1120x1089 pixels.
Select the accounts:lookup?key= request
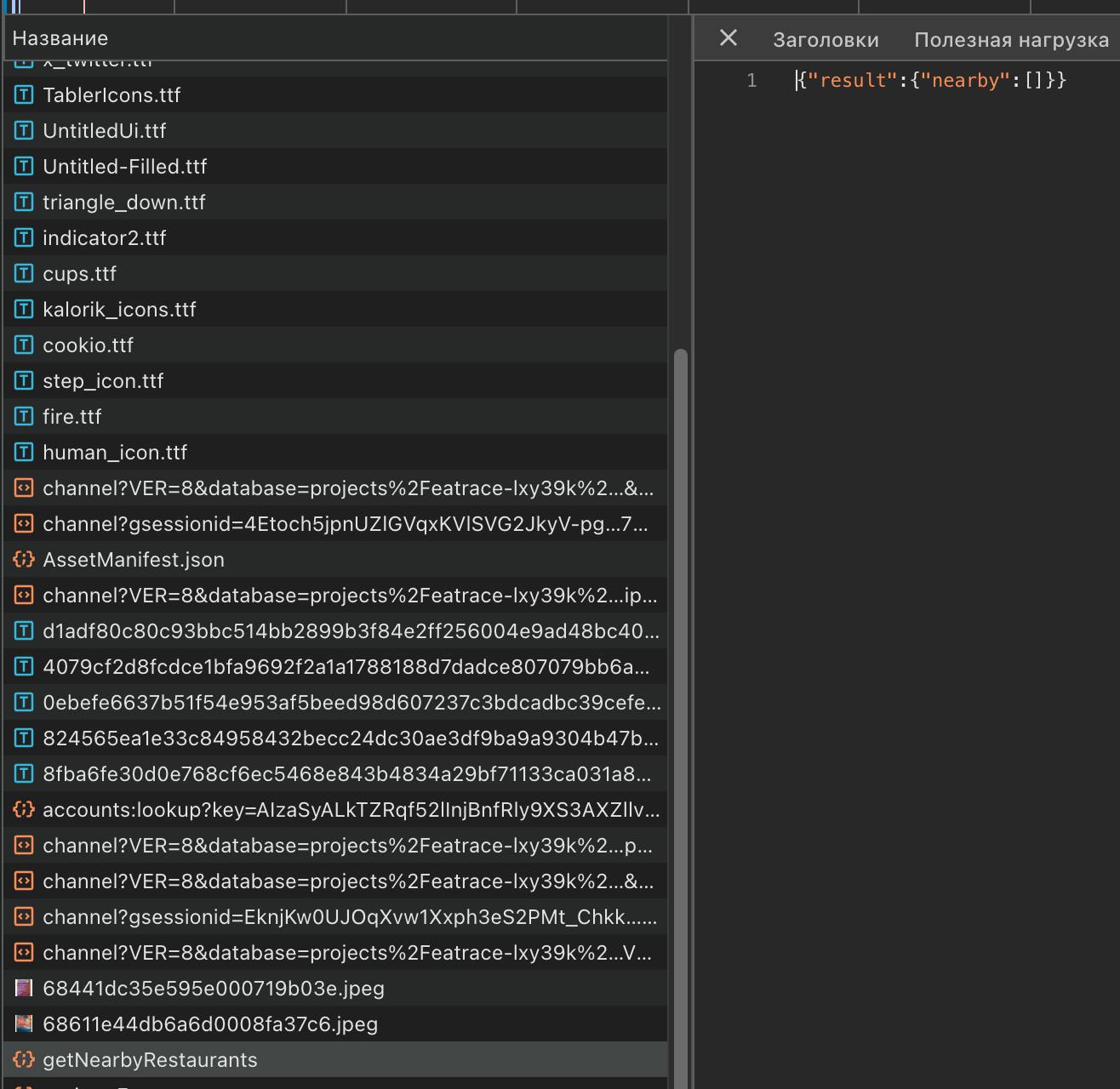pyautogui.click(x=335, y=810)
